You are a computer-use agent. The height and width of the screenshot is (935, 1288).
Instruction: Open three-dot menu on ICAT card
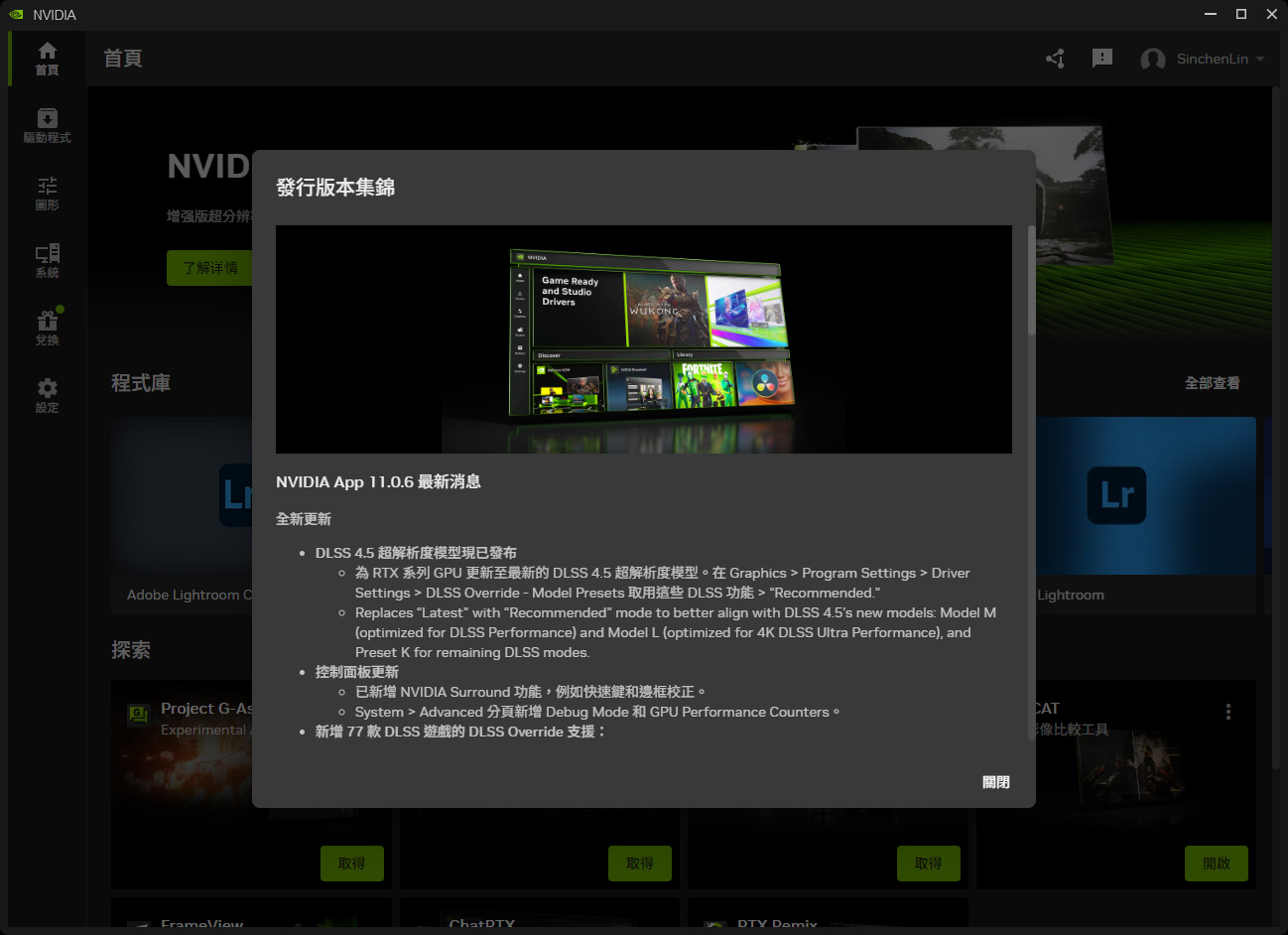tap(1227, 712)
